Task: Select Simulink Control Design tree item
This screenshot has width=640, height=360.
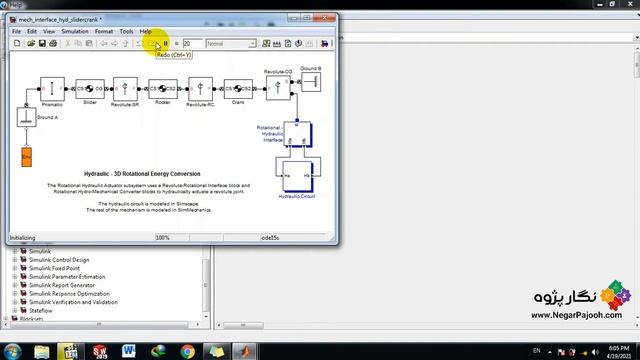Action: 59,260
